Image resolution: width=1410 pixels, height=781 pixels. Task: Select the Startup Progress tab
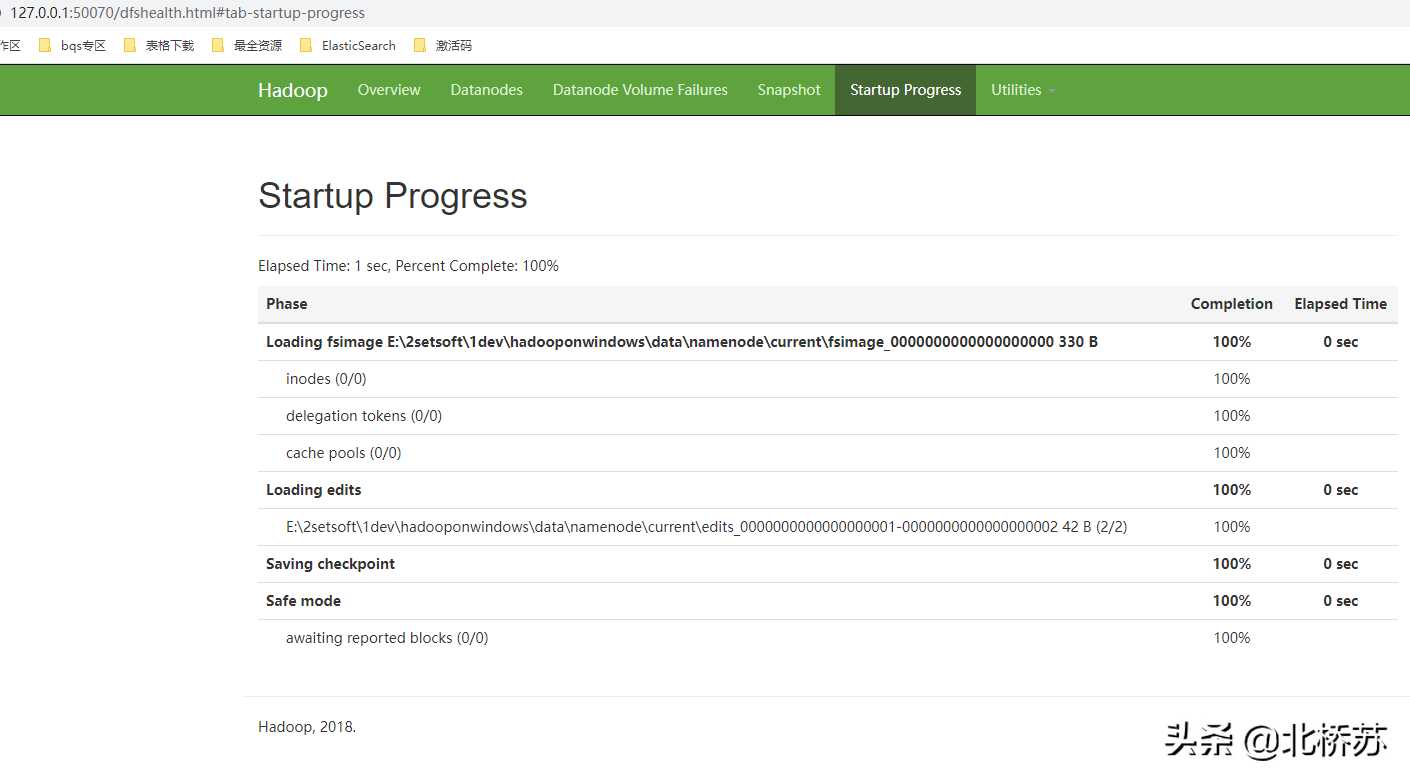(905, 90)
